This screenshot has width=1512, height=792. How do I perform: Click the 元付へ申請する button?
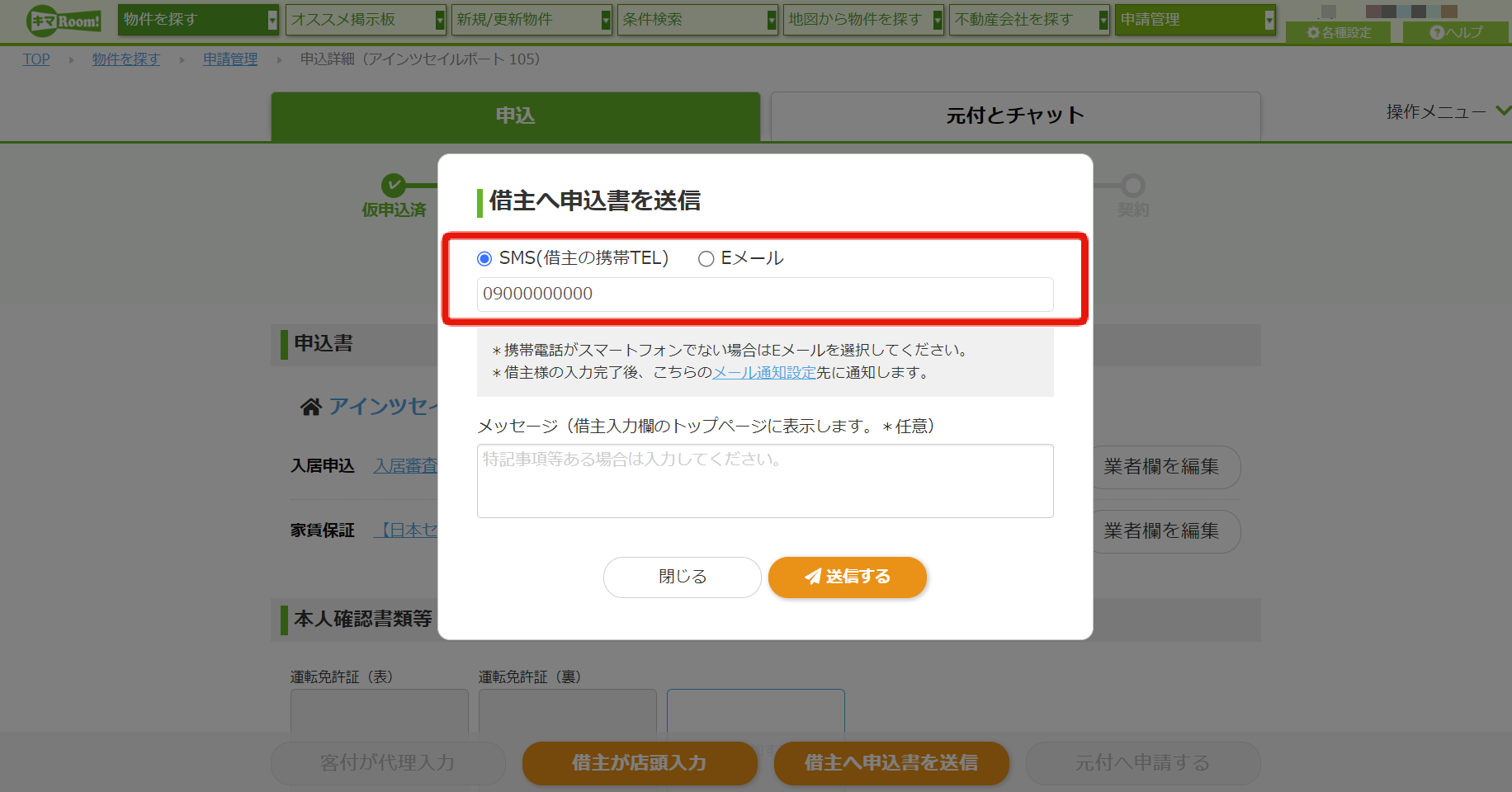tap(1143, 763)
